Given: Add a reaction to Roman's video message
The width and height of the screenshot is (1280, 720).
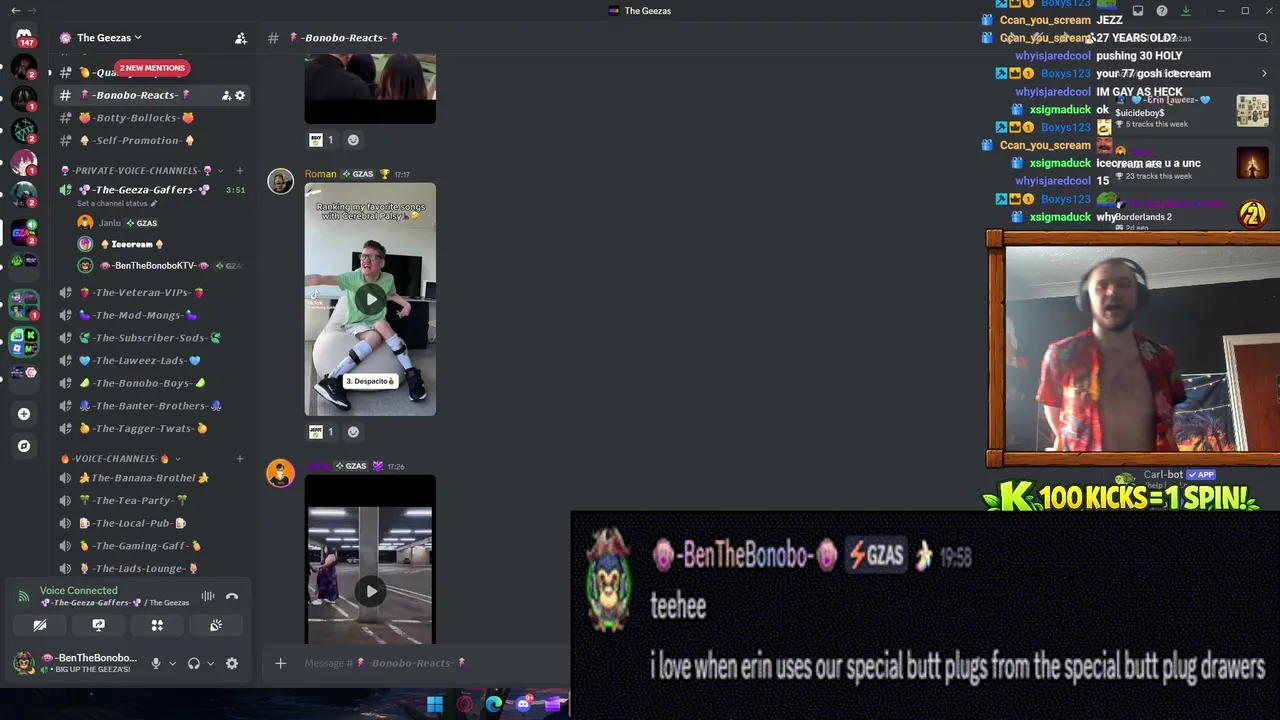Looking at the screenshot, I should point(353,432).
